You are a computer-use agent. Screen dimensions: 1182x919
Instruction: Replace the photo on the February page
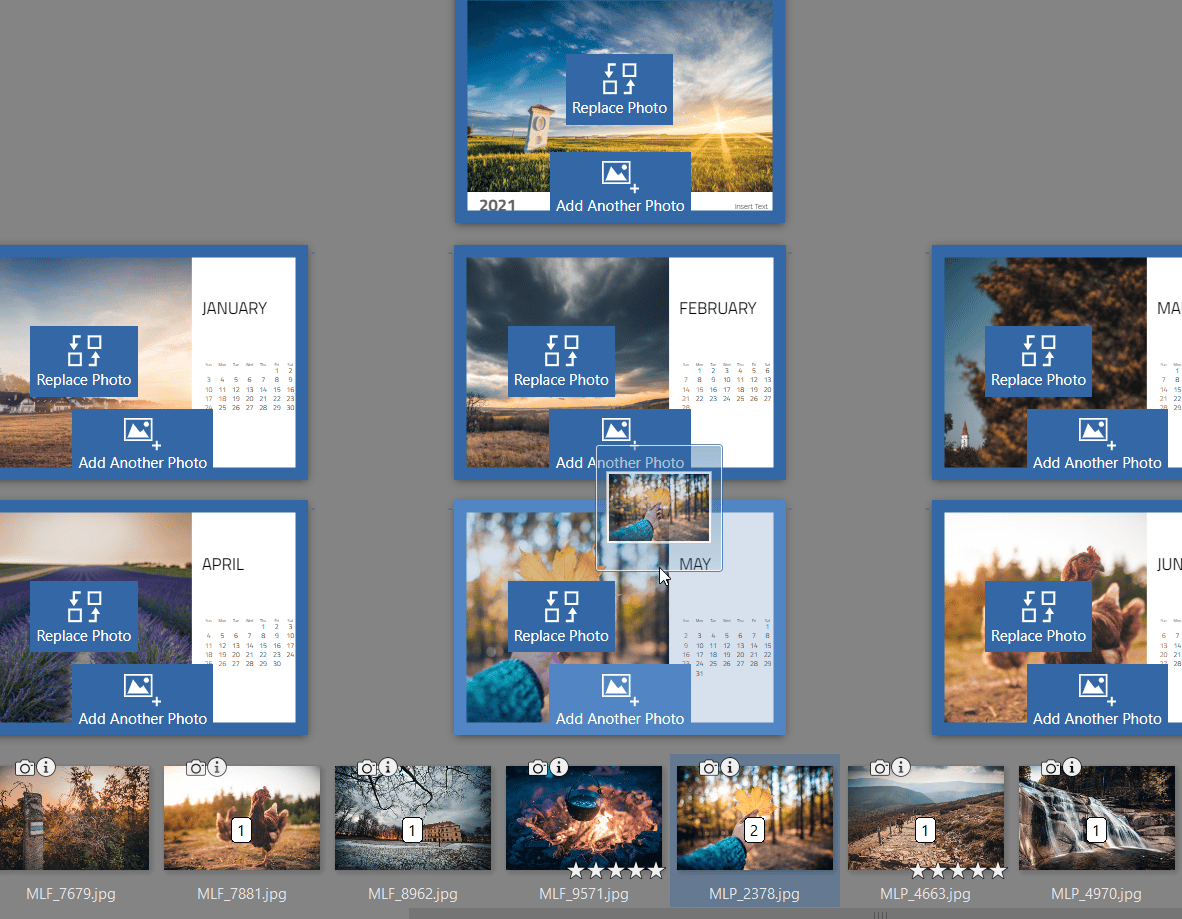point(561,361)
